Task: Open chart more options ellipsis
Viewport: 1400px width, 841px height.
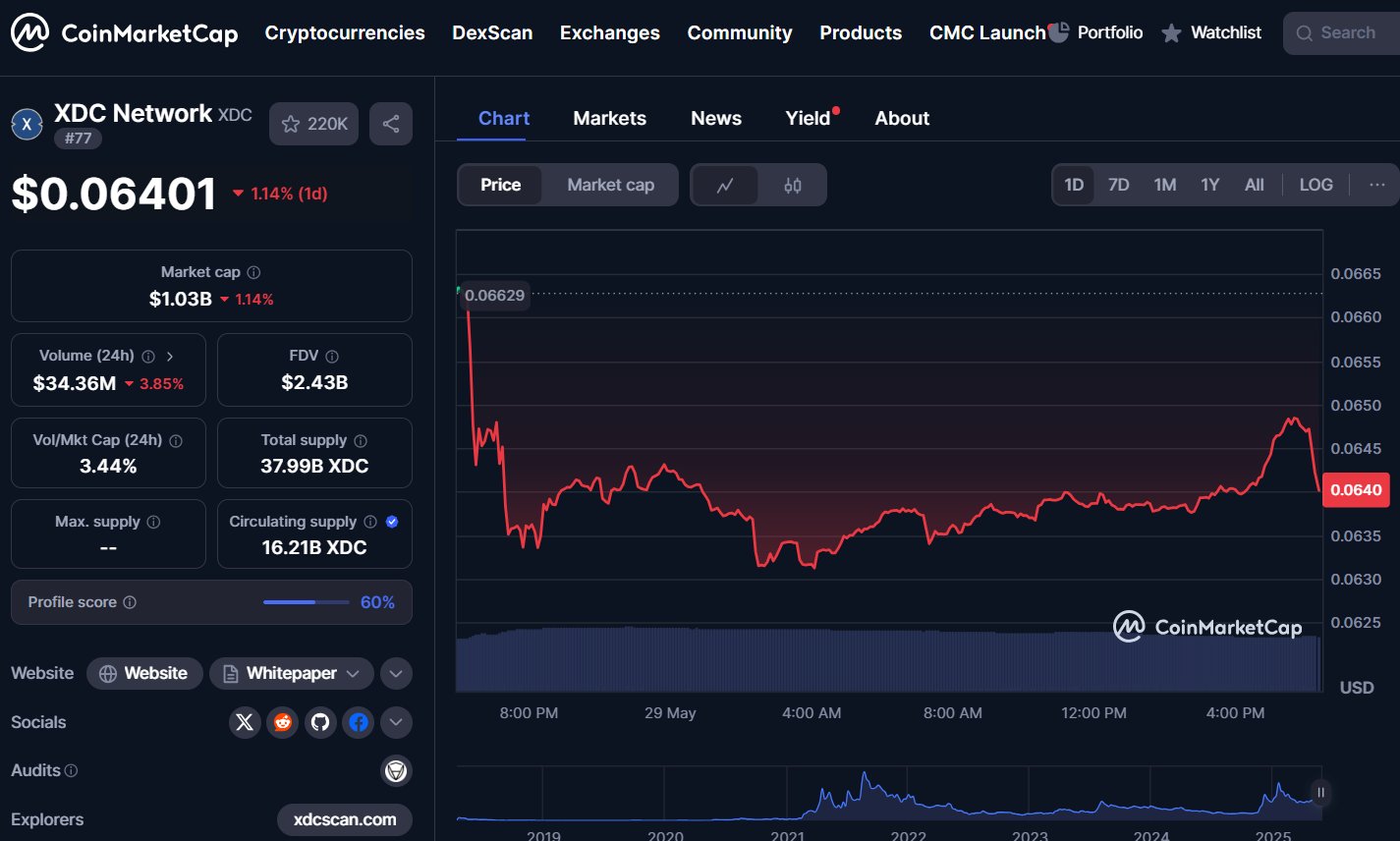Action: (1377, 185)
